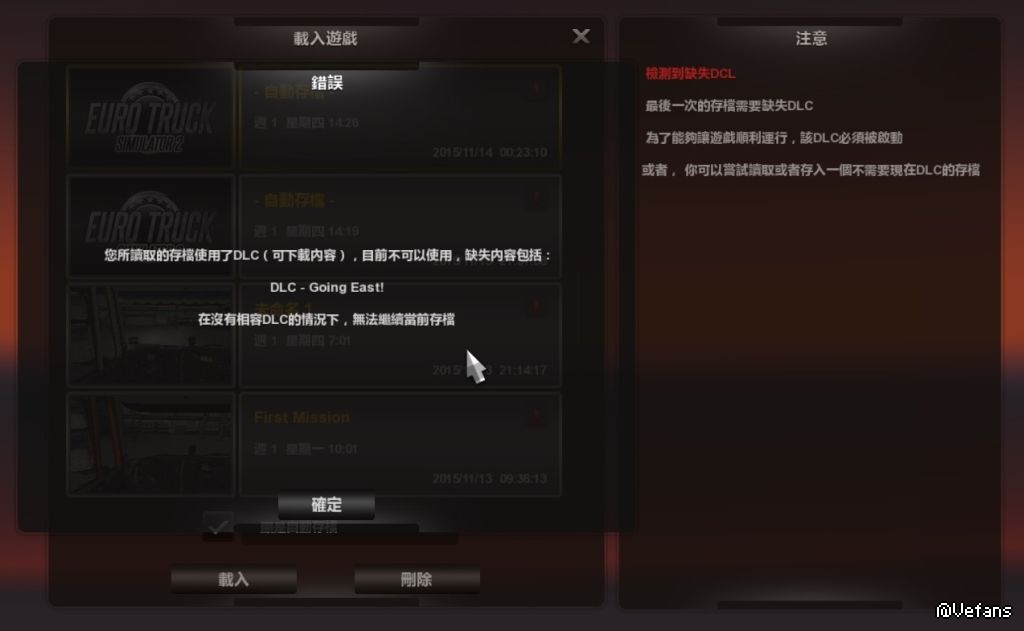Select the autosave entry dated 2015/11/14 00:23:10
Image resolution: width=1024 pixels, height=631 pixels.
click(400, 116)
